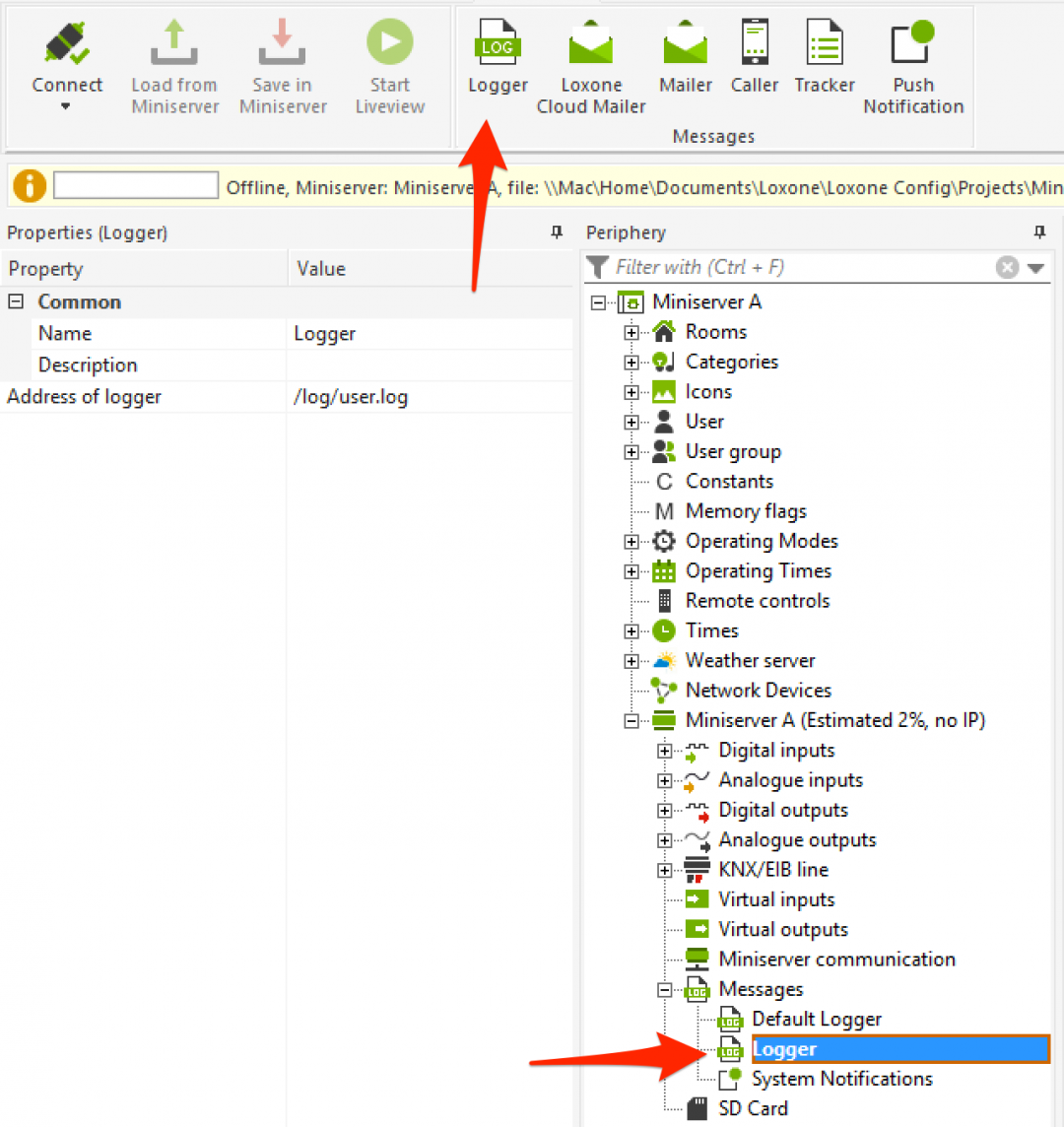
Task: Click the Save in Miniserver icon
Action: tap(283, 44)
